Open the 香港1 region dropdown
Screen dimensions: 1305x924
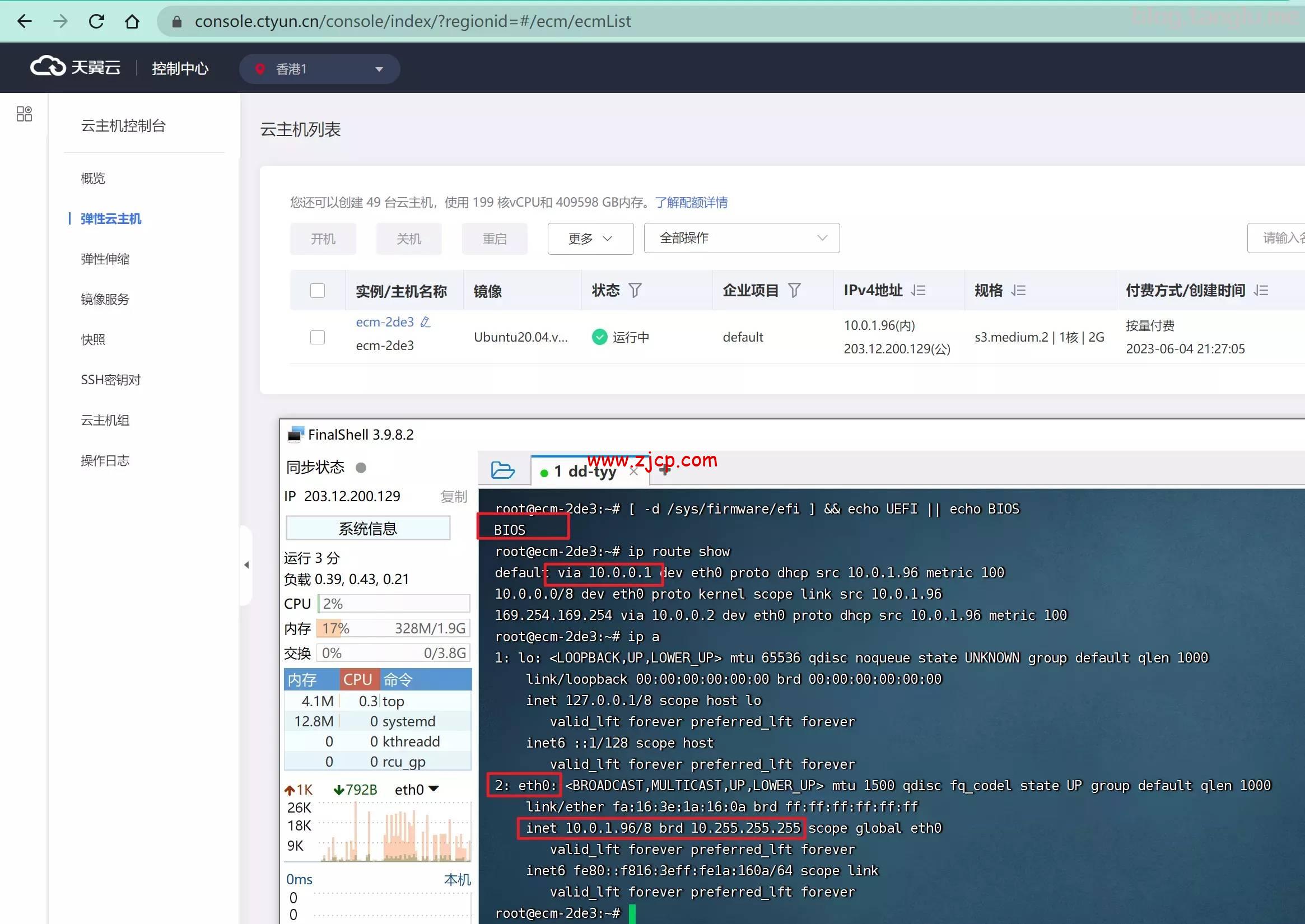pyautogui.click(x=319, y=68)
